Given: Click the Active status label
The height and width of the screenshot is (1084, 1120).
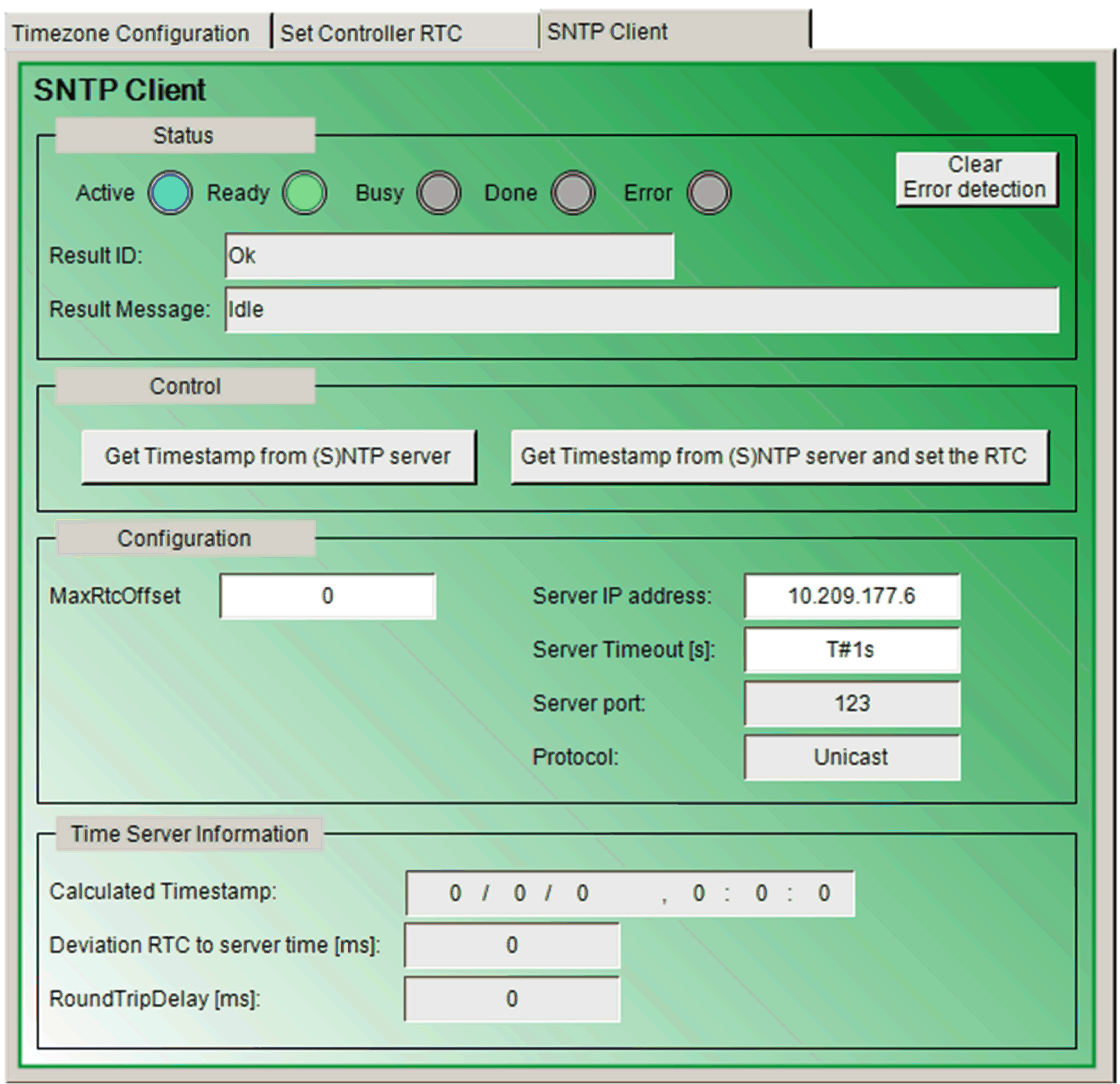Looking at the screenshot, I should tap(105, 193).
